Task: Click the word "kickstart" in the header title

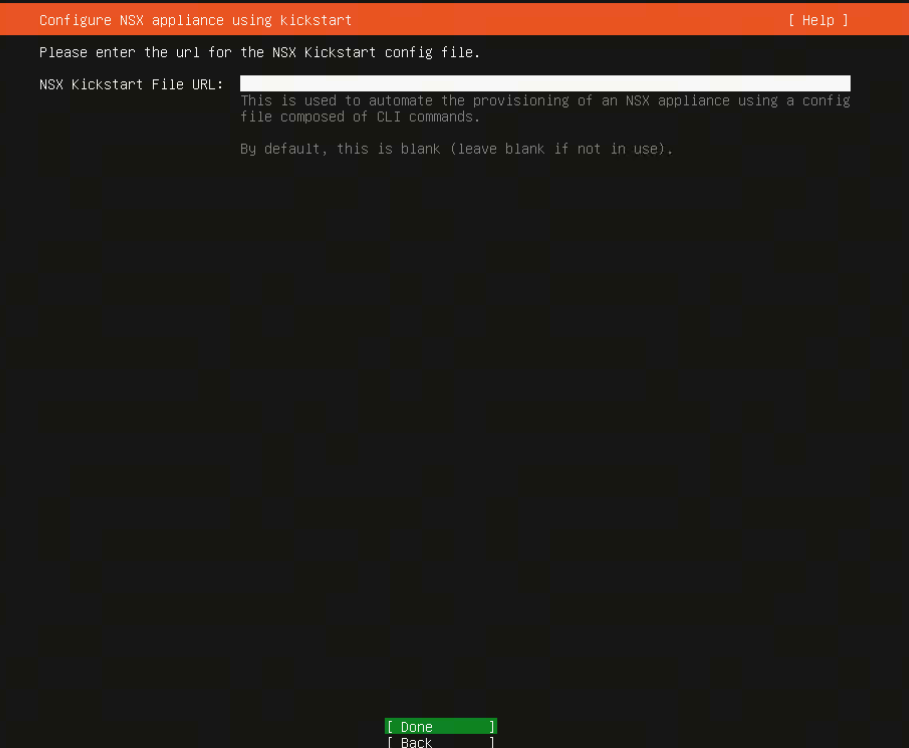Action: [x=316, y=20]
